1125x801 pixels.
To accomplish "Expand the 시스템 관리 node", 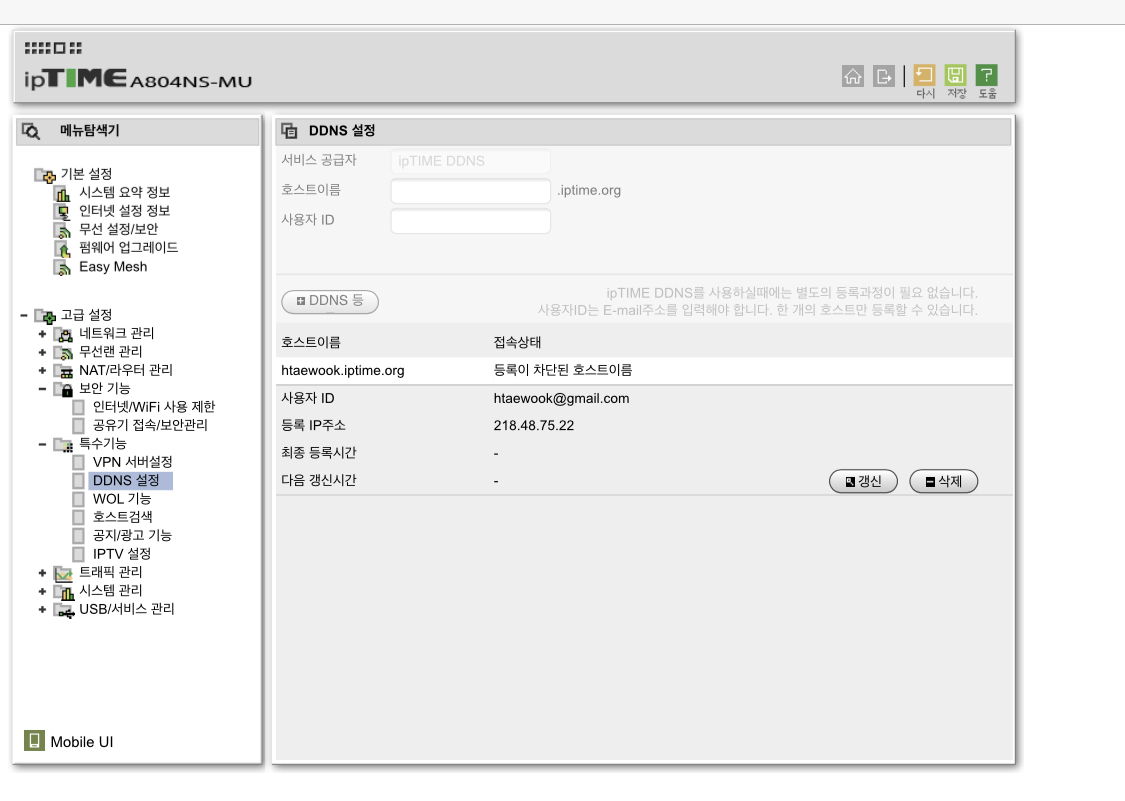I will 42,591.
